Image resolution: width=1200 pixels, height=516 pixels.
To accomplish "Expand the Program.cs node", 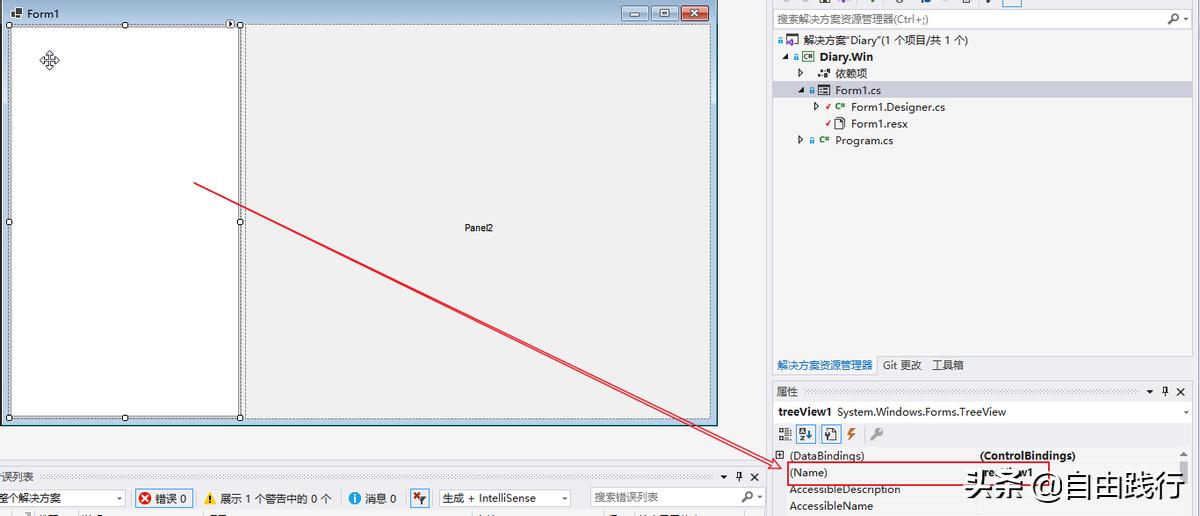I will [x=801, y=140].
